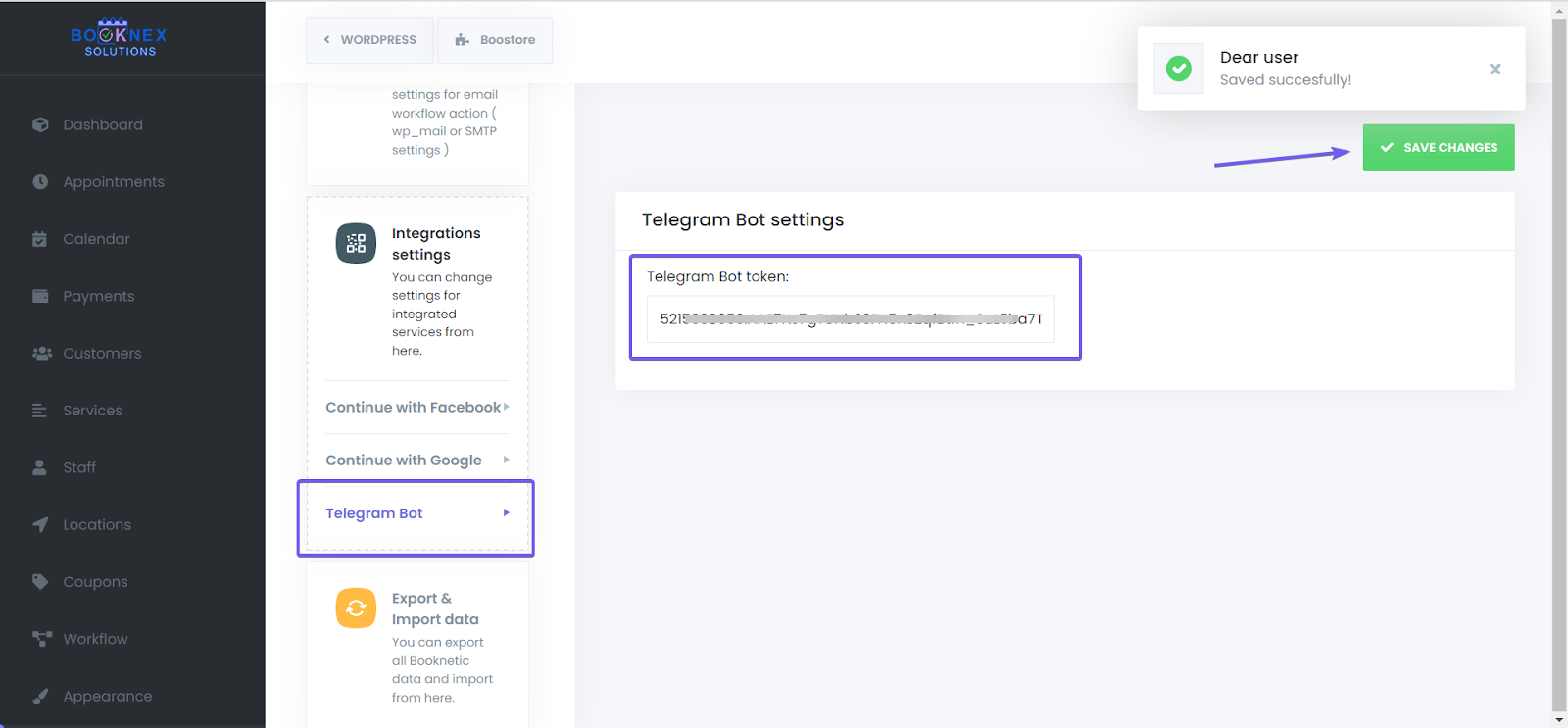This screenshot has height=728, width=1568.
Task: Click the WordPress back button
Action: [369, 40]
